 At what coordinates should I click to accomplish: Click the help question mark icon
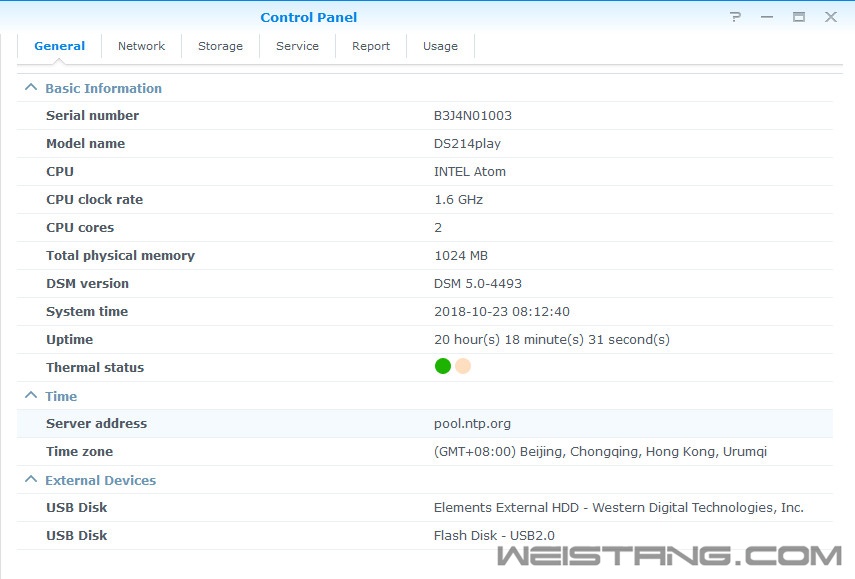click(736, 17)
